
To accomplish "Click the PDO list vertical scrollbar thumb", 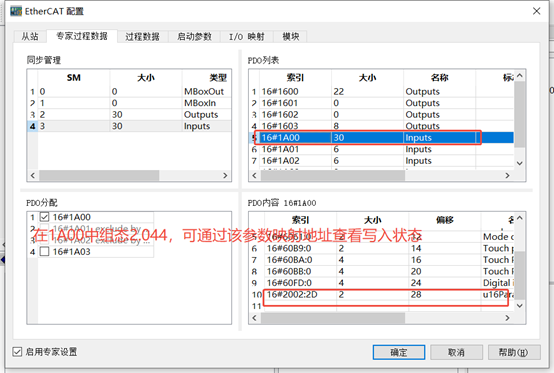I will tap(519, 114).
